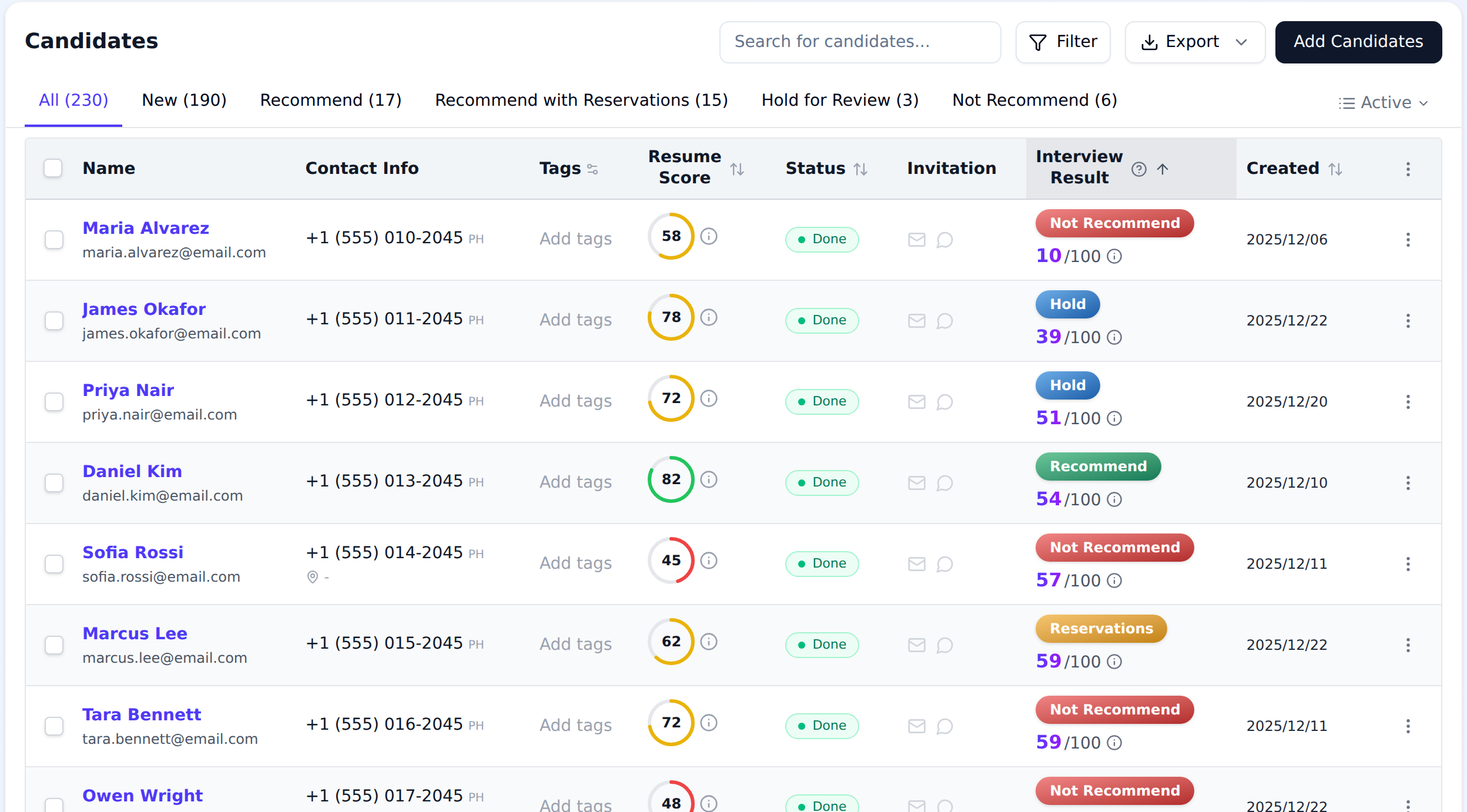Screen dimensions: 1467x812
Task: Click Maria Alvarez's chat message icon
Action: click(x=944, y=240)
